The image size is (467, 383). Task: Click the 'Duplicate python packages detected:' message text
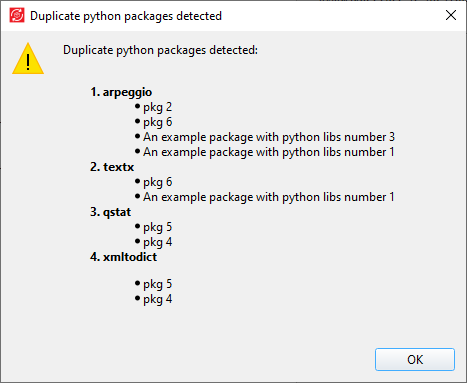point(160,50)
